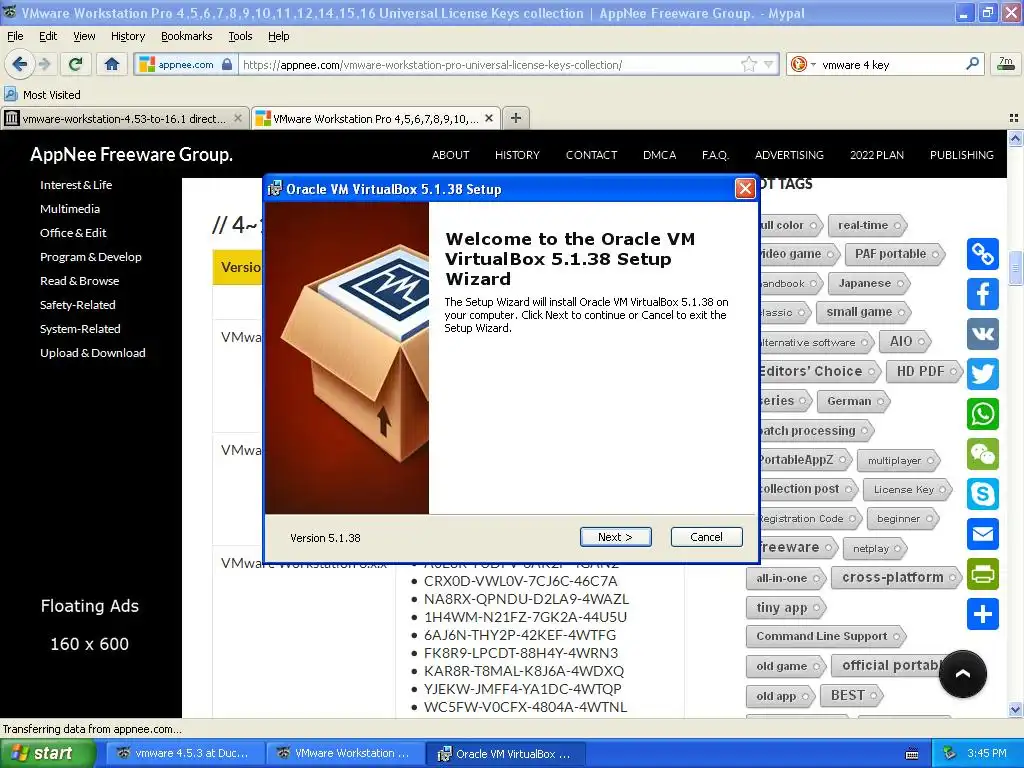Go to the Home page icon

[x=112, y=64]
